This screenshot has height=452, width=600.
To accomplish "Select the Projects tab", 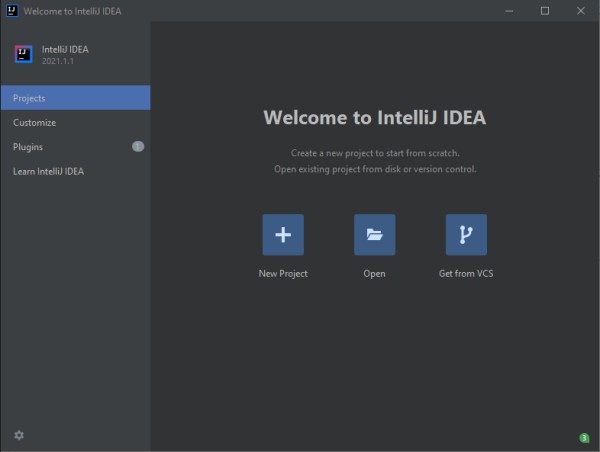I will pos(75,98).
